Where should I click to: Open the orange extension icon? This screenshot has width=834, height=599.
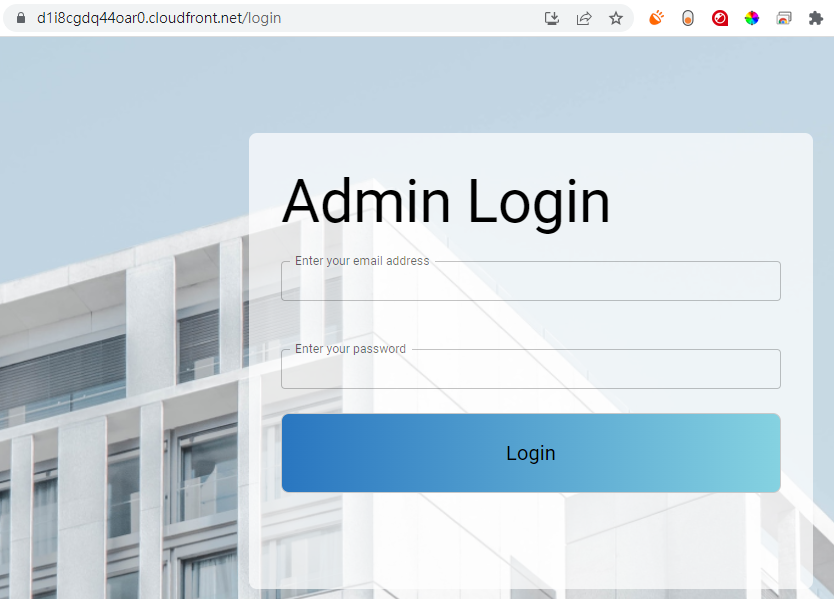656,18
